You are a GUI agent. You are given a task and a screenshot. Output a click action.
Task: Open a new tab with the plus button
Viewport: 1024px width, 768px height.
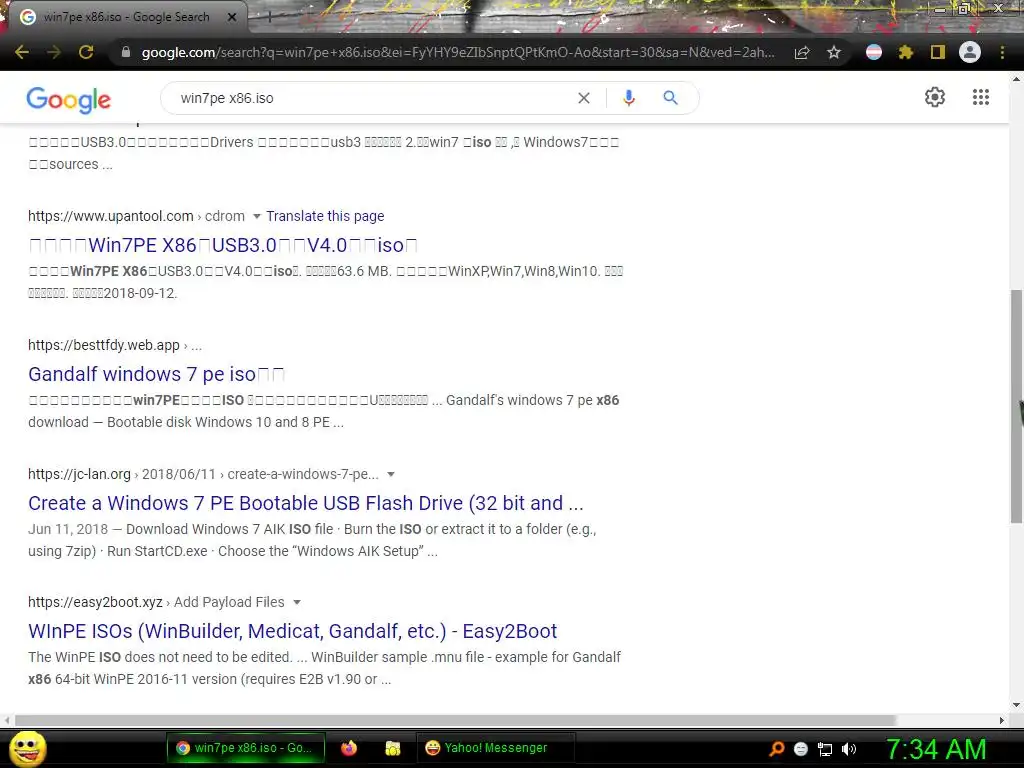click(270, 17)
